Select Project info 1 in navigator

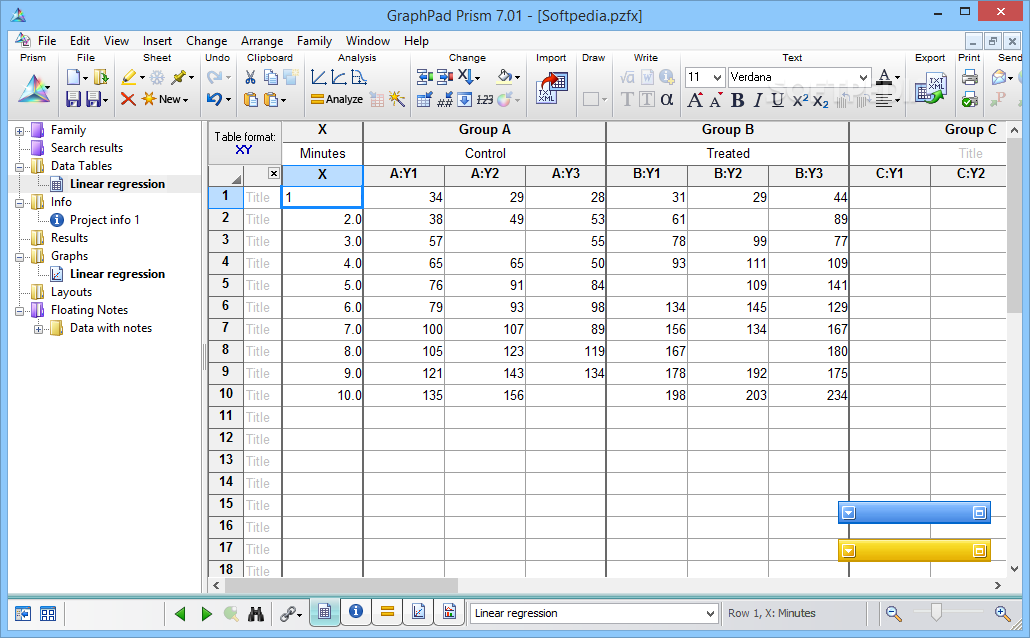(104, 220)
